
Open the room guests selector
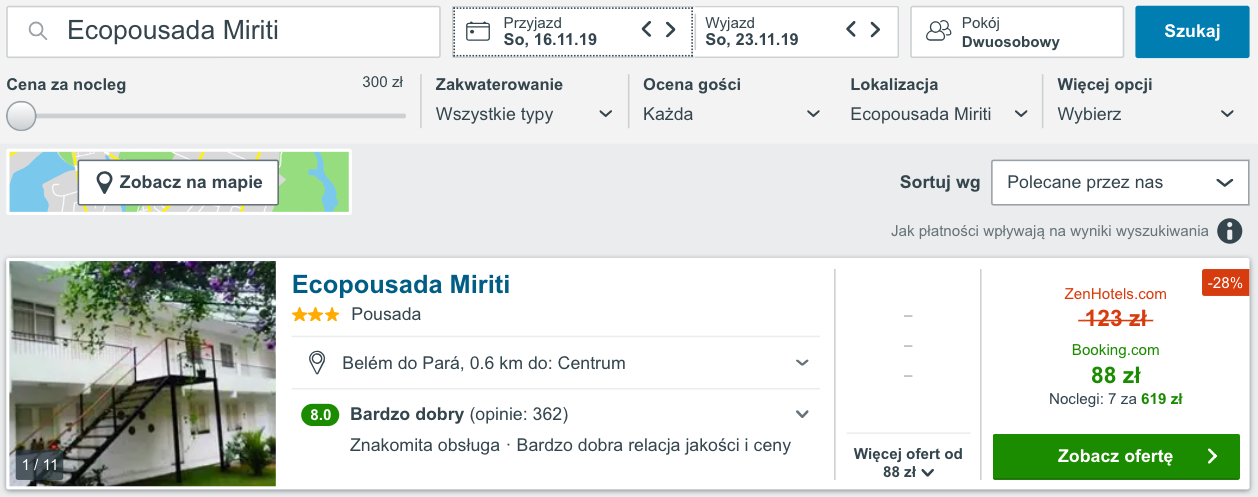click(x=1016, y=32)
